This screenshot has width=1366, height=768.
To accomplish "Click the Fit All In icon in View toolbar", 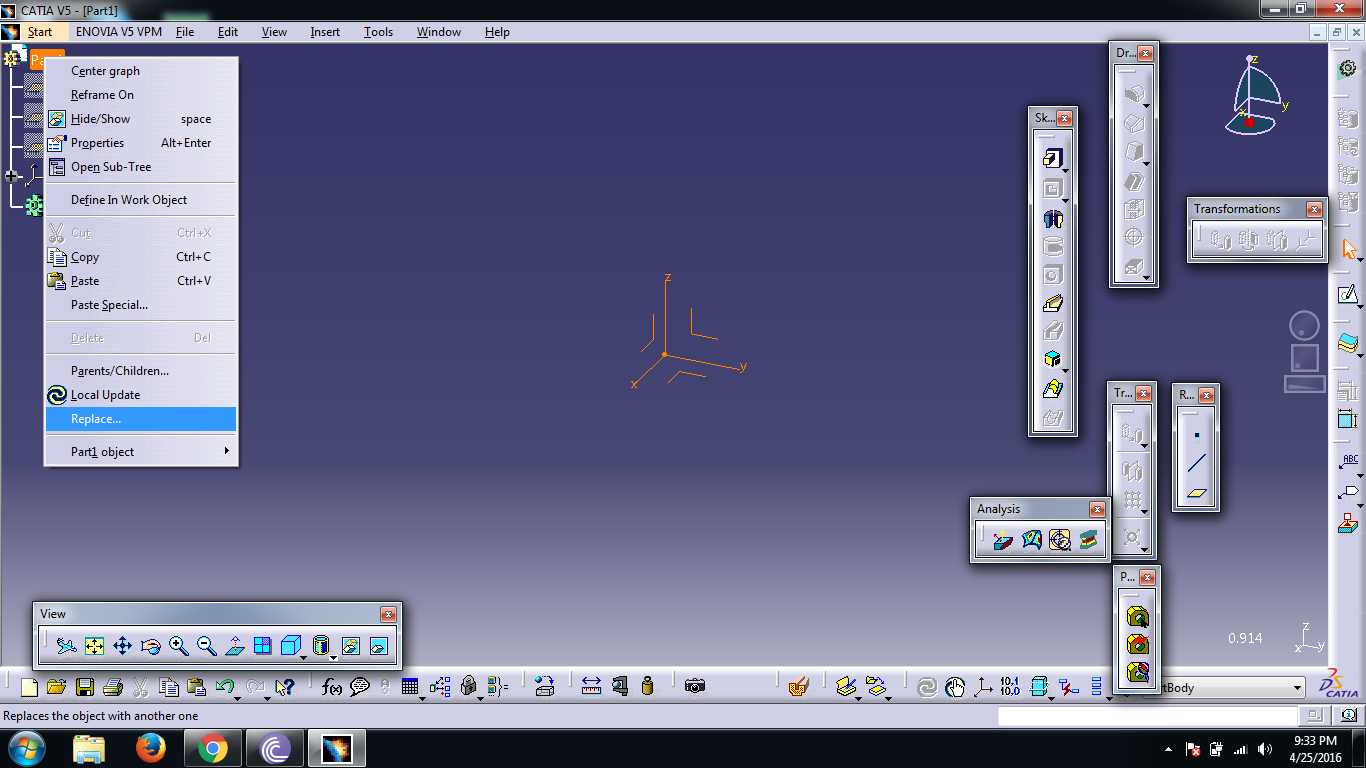I will coord(95,646).
